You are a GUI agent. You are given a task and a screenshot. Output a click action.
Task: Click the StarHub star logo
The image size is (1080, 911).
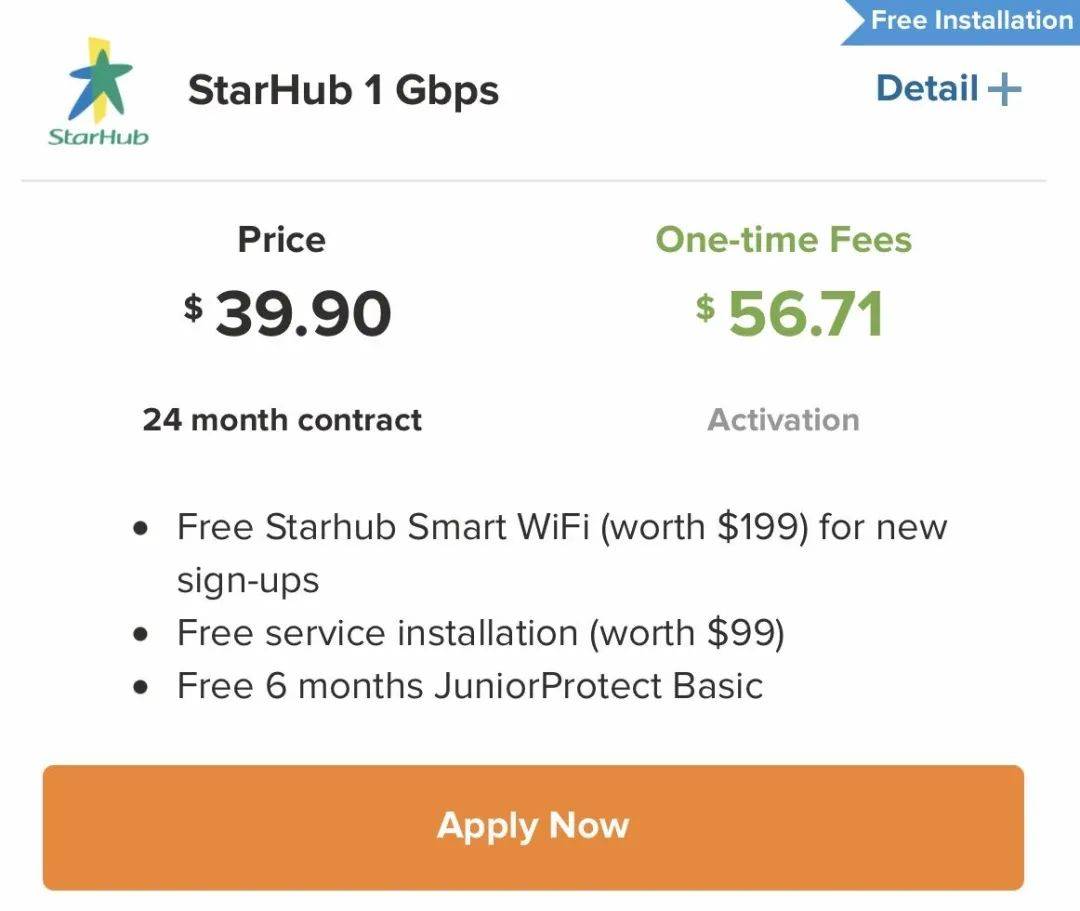point(98,80)
